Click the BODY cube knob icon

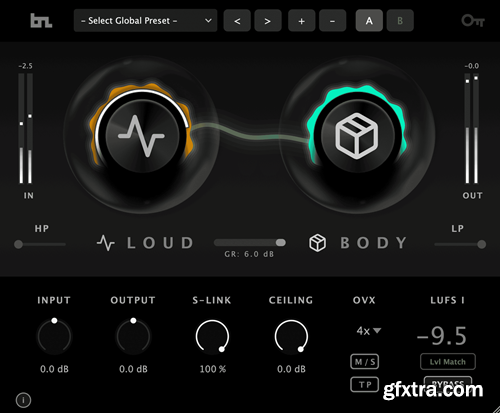pyautogui.click(x=357, y=135)
